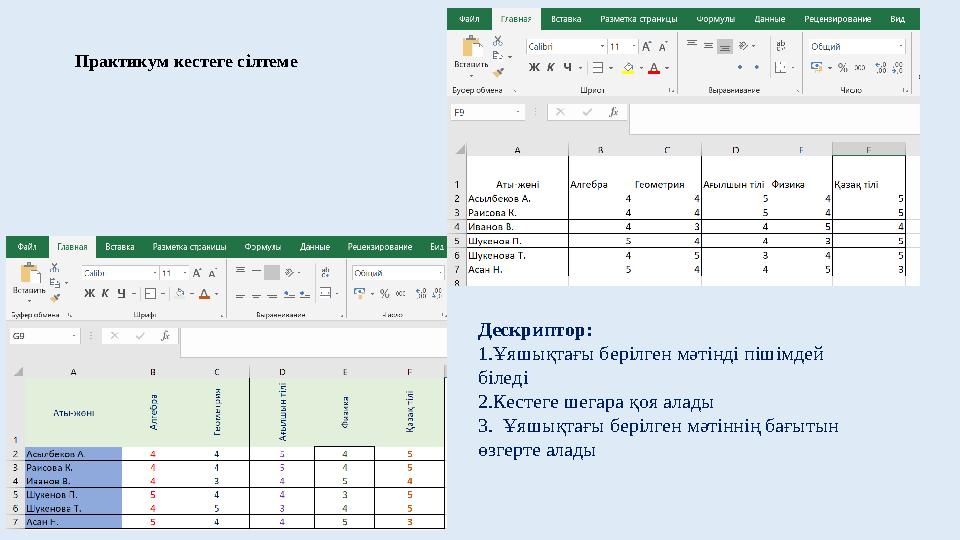960x540 pixels.
Task: Expand G9 name box dropdown
Action: point(74,336)
